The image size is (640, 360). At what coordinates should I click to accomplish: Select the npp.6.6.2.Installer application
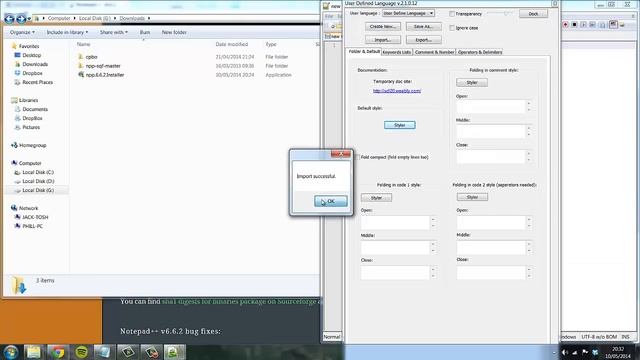pyautogui.click(x=104, y=75)
